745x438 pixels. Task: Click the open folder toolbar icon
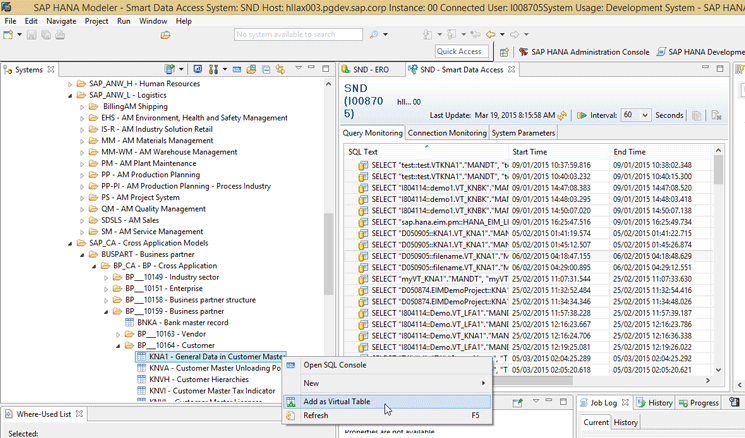point(165,35)
